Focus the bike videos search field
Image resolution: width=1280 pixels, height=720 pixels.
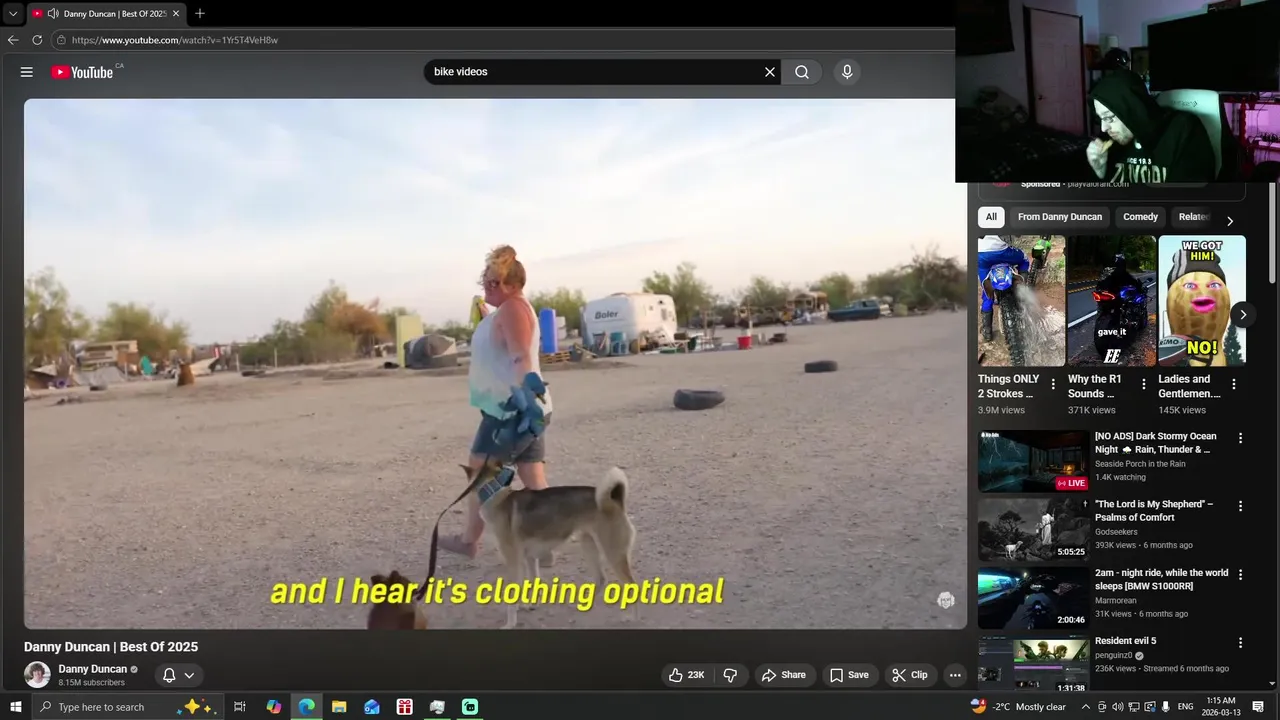[x=595, y=72]
